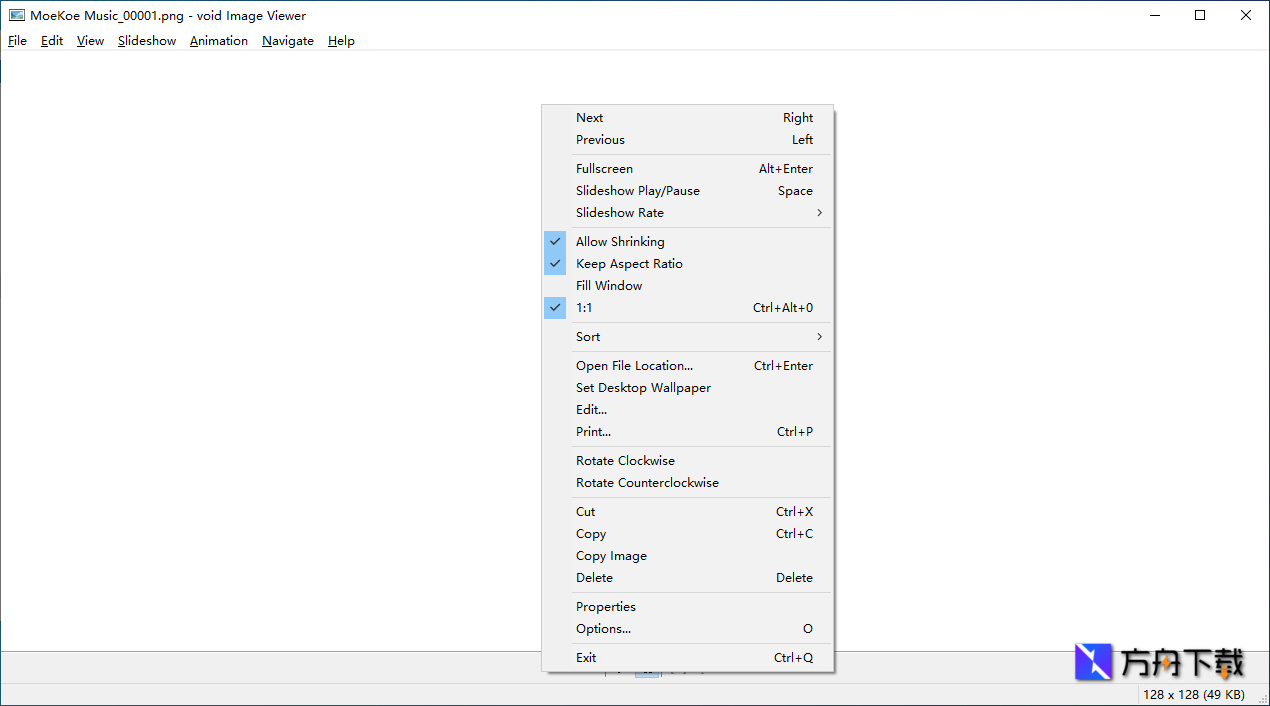Toggle the 1:1 zoom option
The image size is (1270, 706).
(584, 308)
